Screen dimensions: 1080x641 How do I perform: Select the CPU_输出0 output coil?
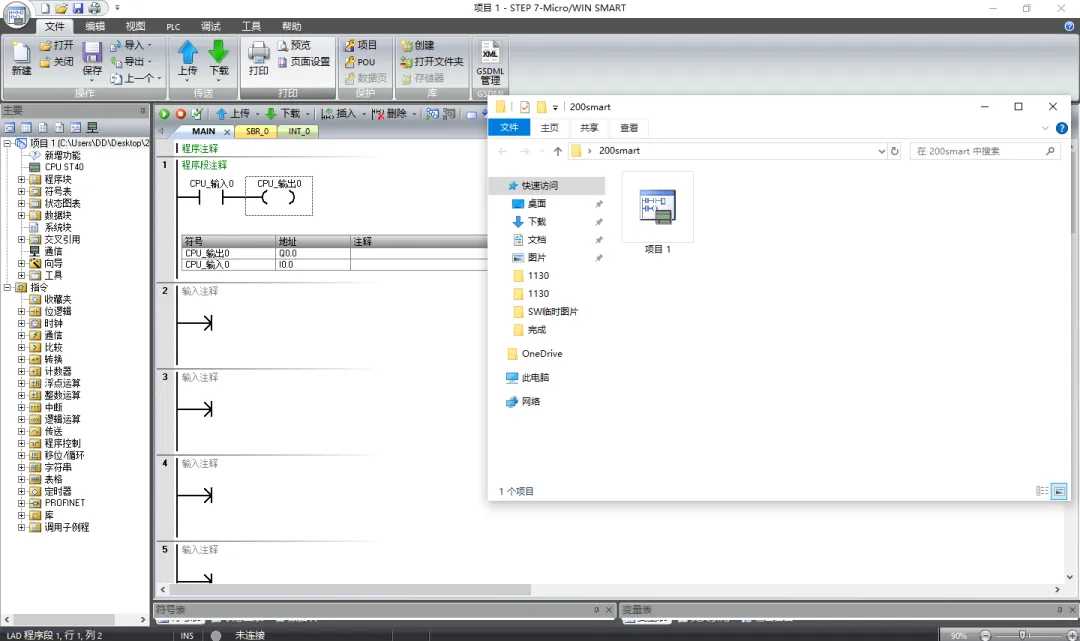(278, 198)
